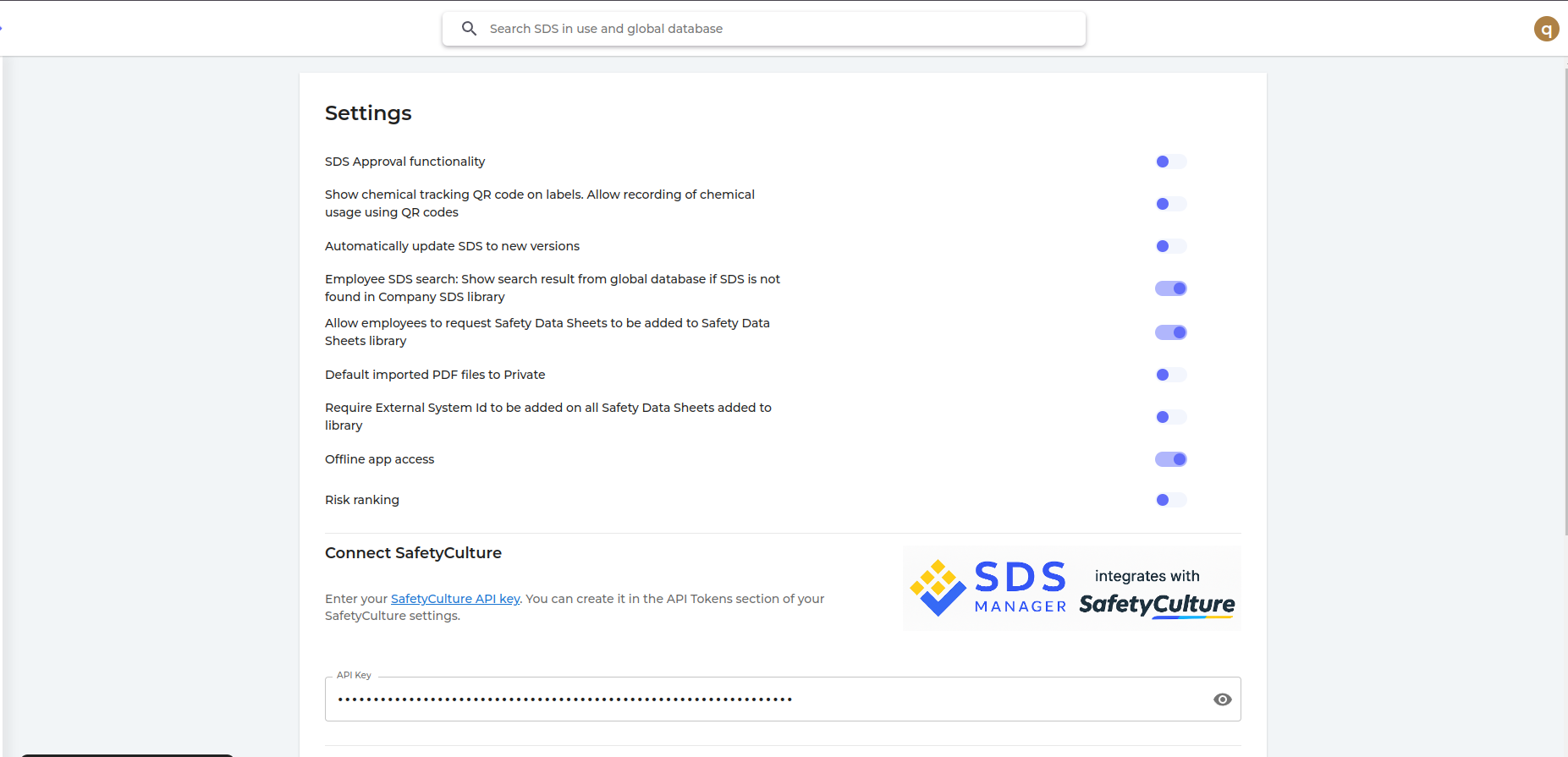Enable SDS Approval functionality toggle
The width and height of the screenshot is (1568, 757).
pos(1171,162)
